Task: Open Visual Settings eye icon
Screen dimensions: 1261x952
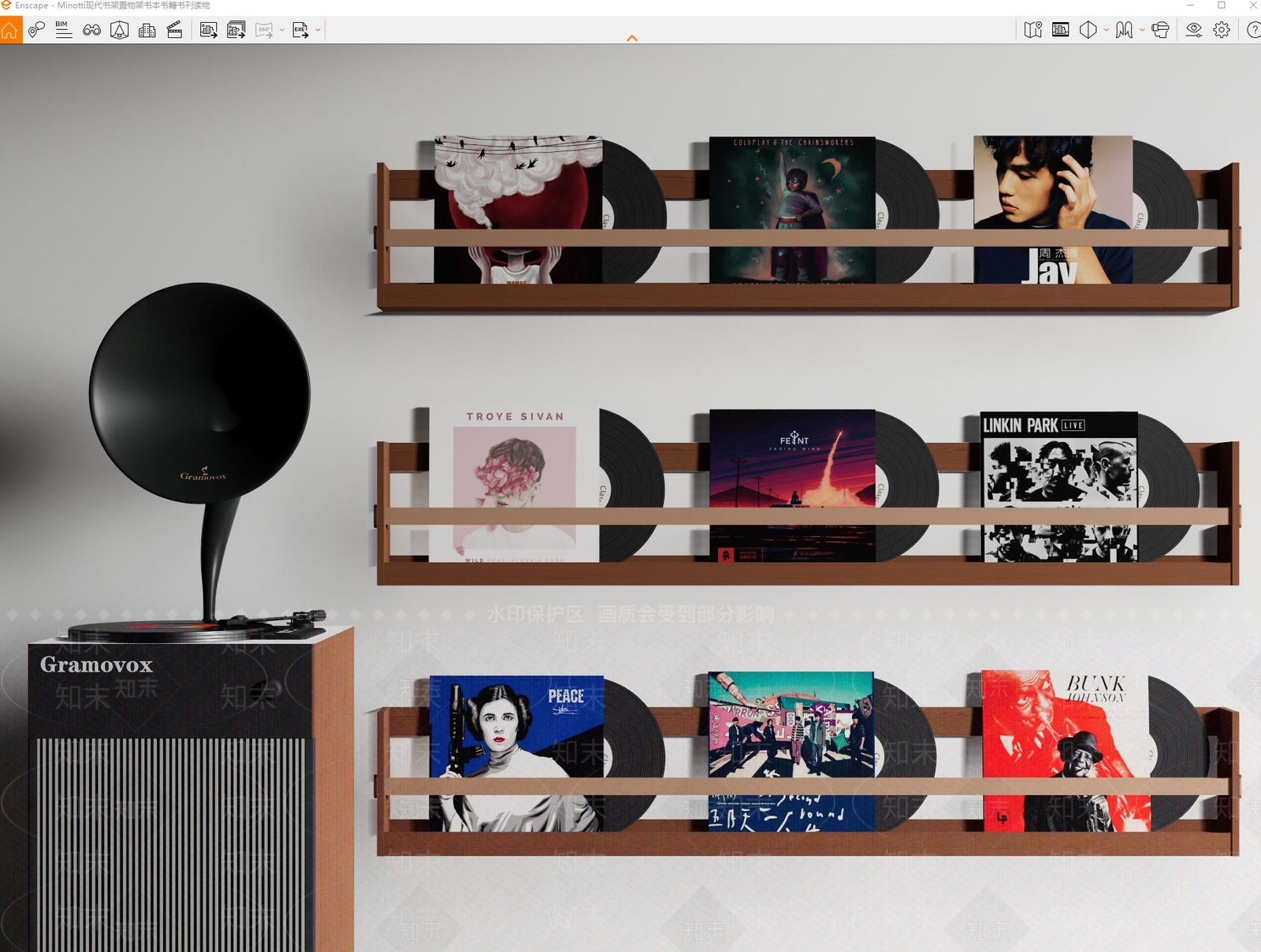Action: click(x=1194, y=30)
